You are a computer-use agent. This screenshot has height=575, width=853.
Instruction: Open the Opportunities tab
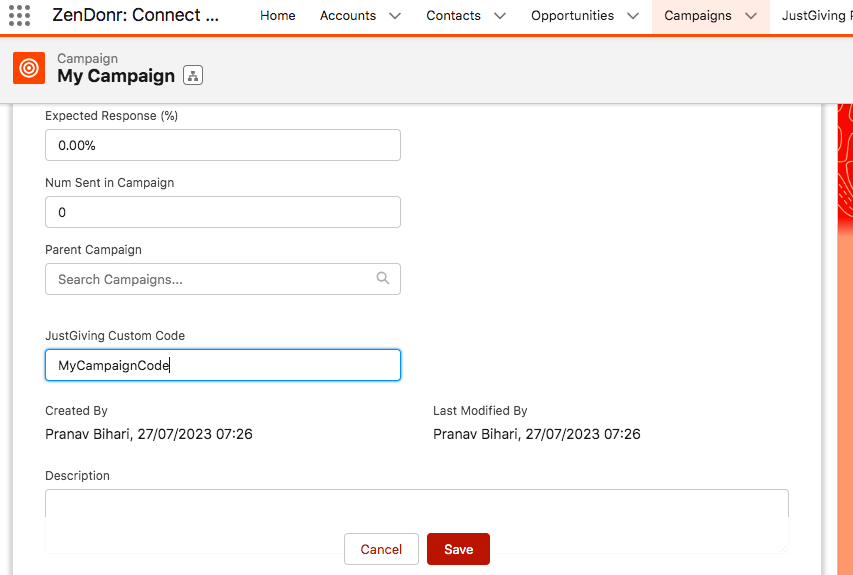pyautogui.click(x=572, y=16)
